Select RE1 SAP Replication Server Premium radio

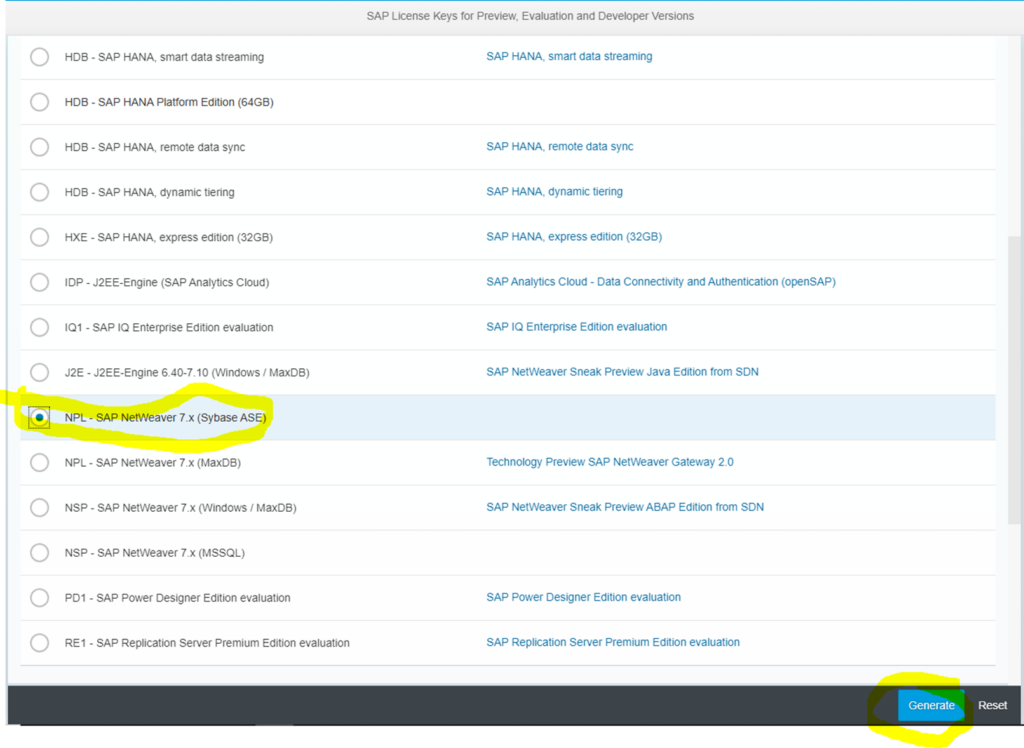(x=39, y=643)
